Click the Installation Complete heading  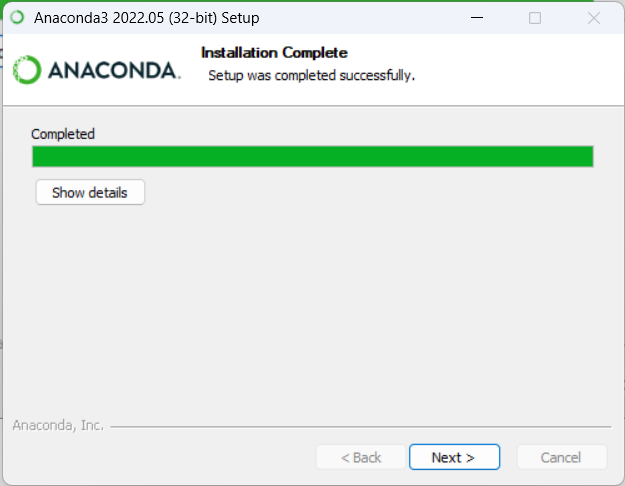click(x=274, y=53)
